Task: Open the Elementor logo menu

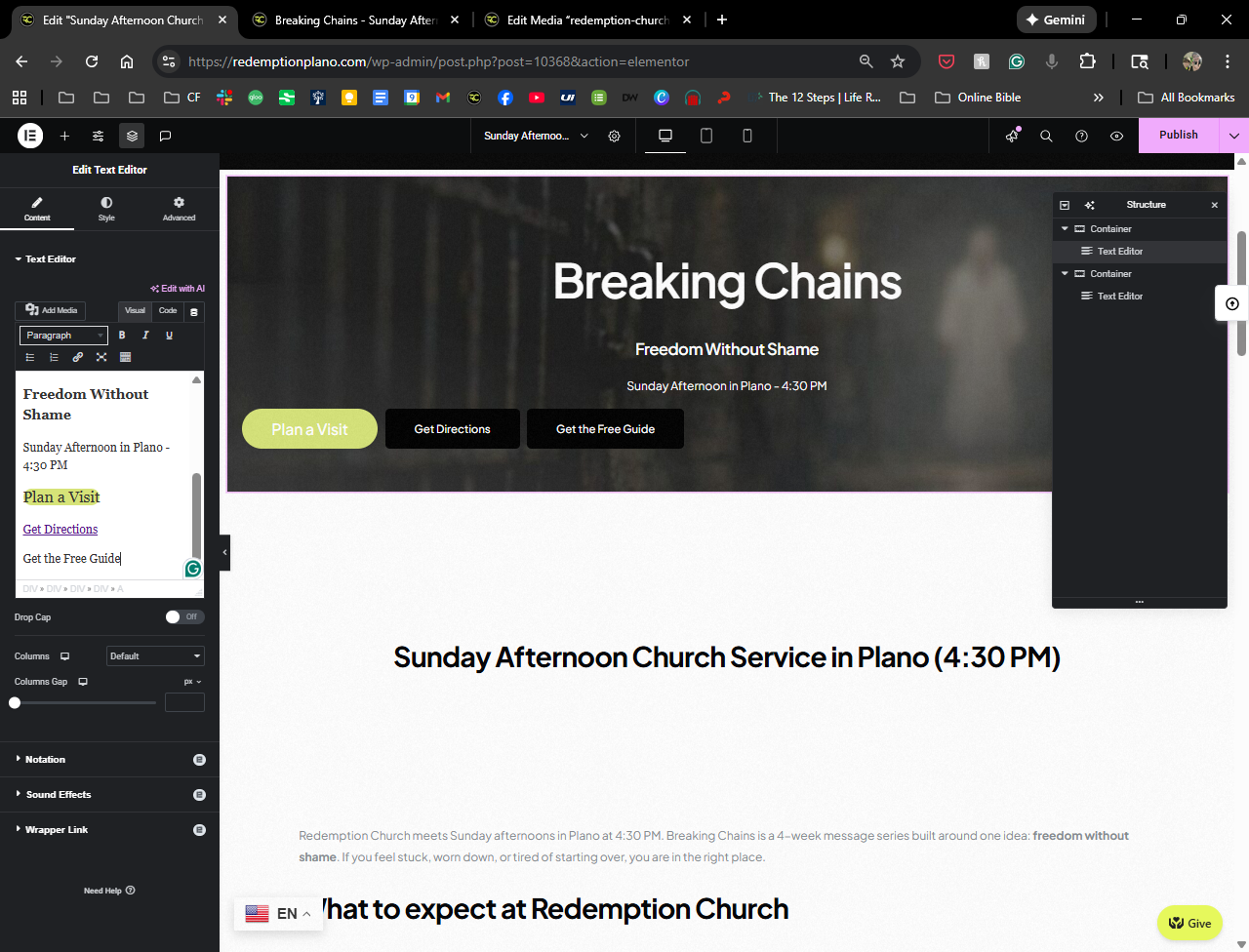Action: point(30,136)
